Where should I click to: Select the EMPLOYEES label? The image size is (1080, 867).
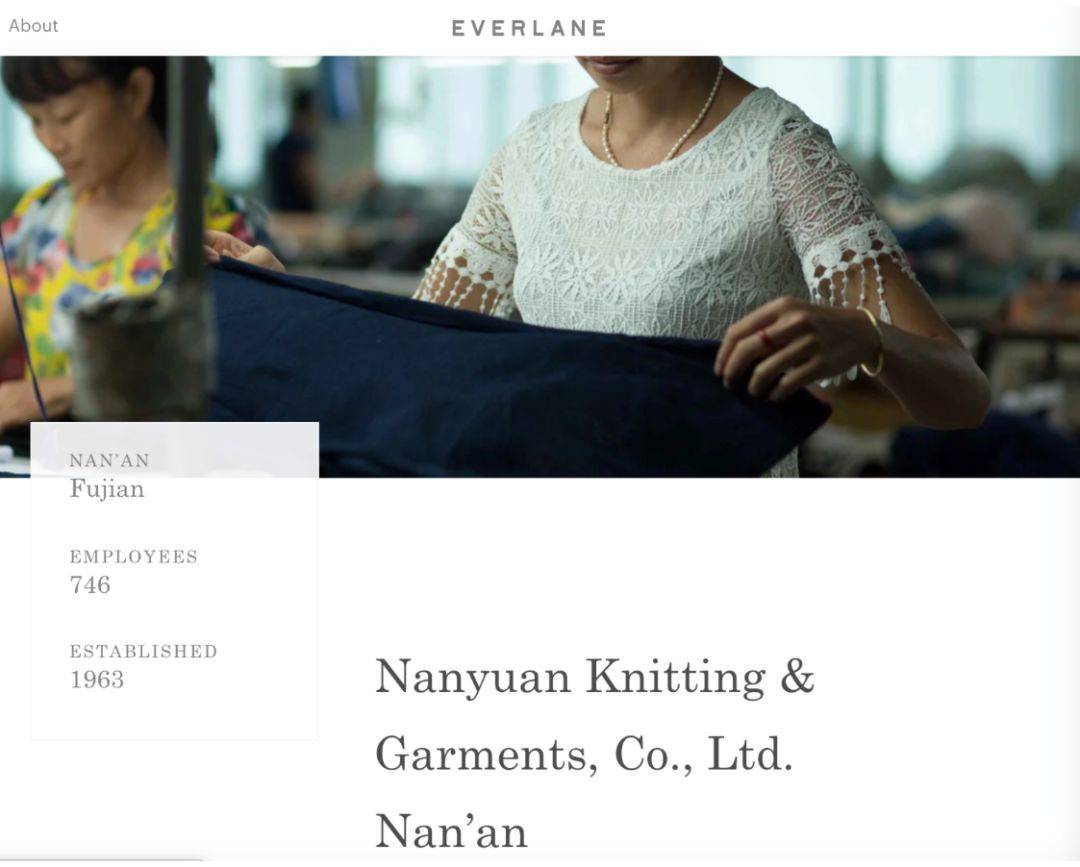[134, 556]
